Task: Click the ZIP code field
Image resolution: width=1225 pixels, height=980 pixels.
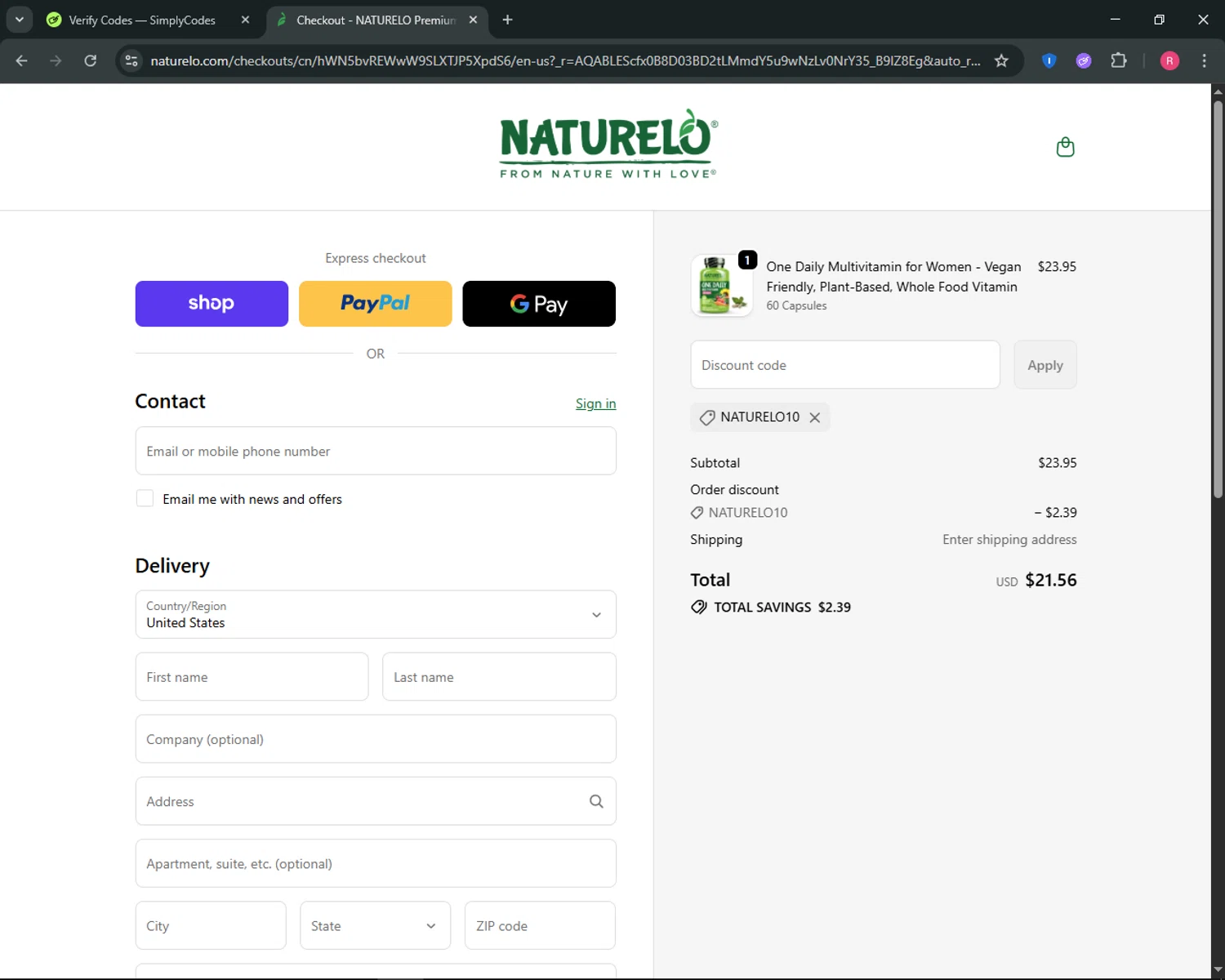Action: pyautogui.click(x=540, y=925)
